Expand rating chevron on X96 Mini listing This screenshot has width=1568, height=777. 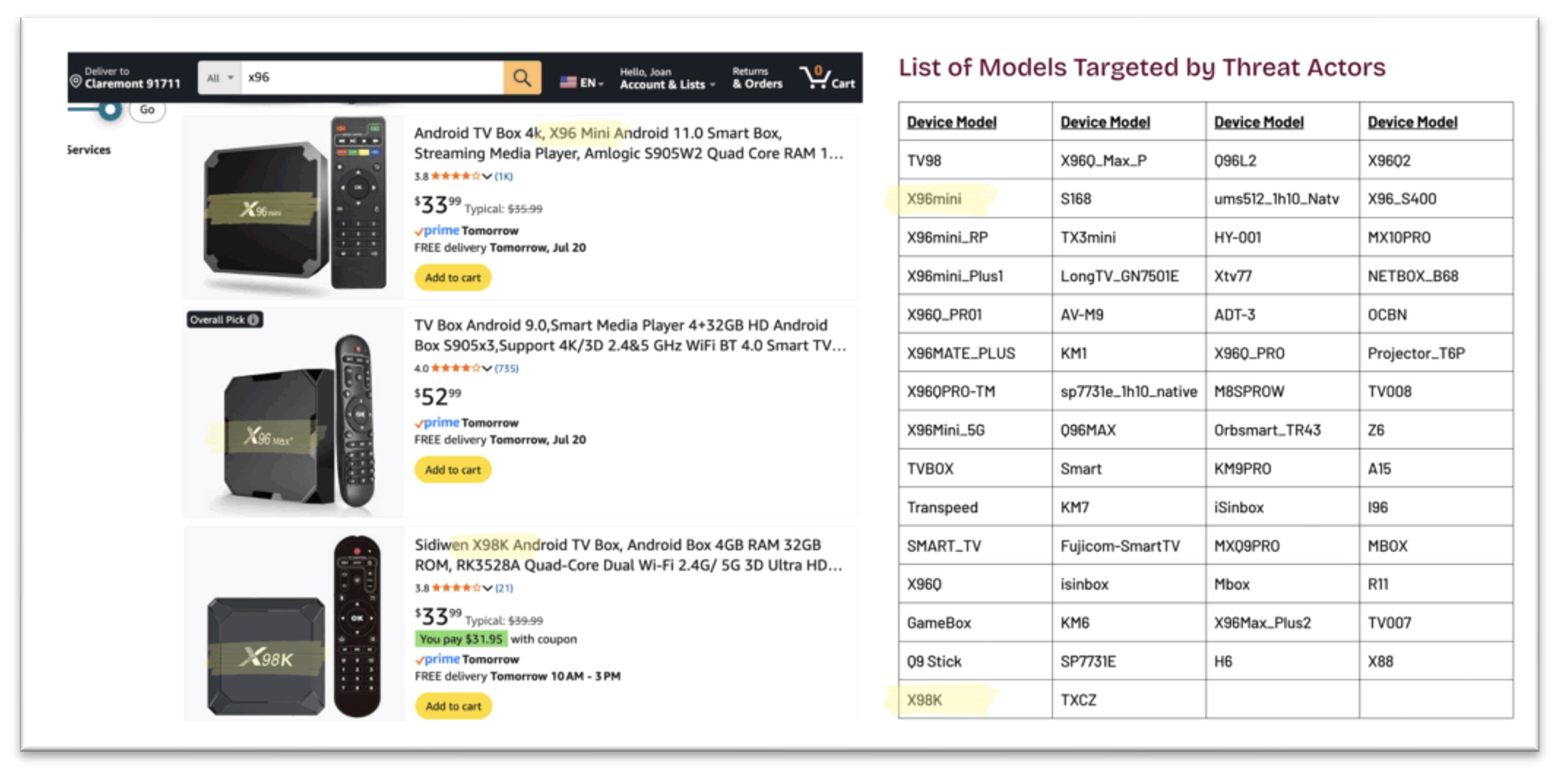tap(487, 177)
